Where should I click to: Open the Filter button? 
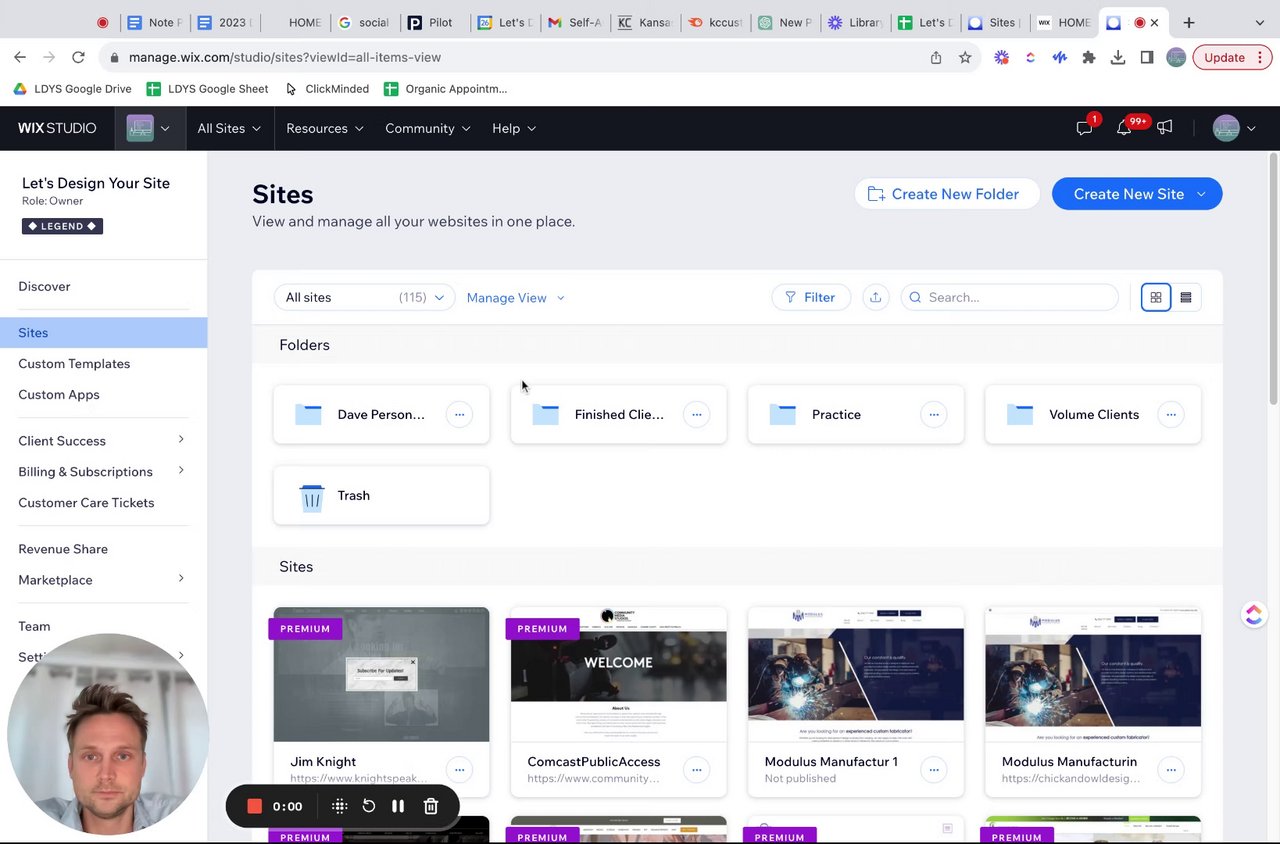pos(811,297)
